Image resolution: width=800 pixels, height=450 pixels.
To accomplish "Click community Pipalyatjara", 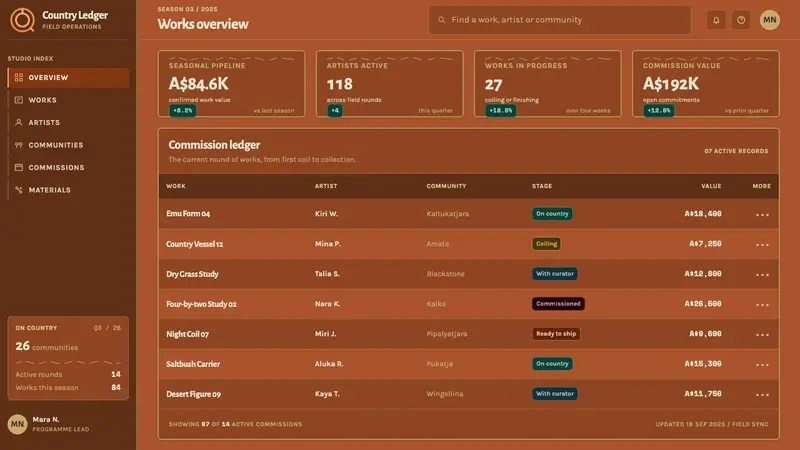I will tap(446, 334).
